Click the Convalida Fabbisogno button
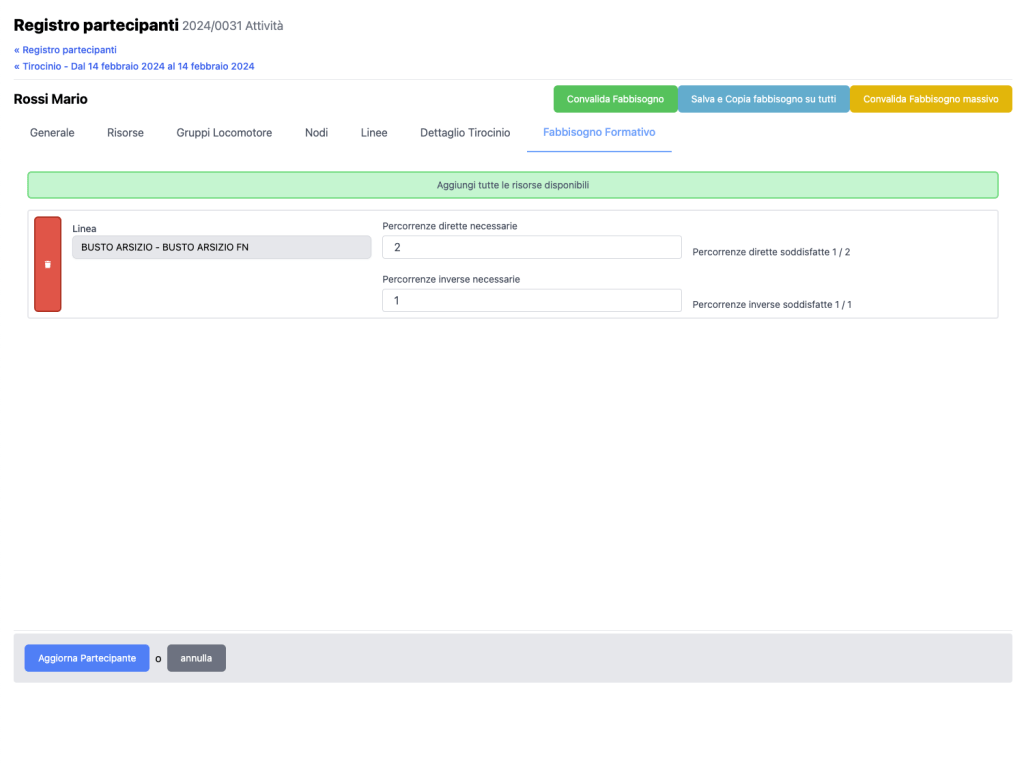This screenshot has height=768, width=1024. pyautogui.click(x=615, y=99)
